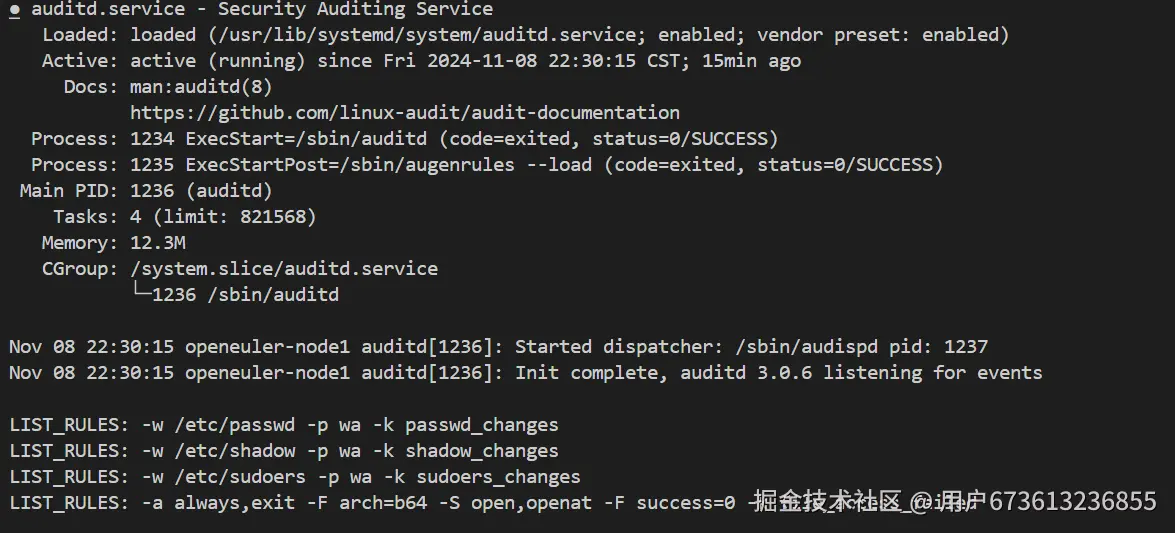This screenshot has height=533, width=1175.
Task: Click the /system.slice/auditd.service CGroup path
Action: click(x=283, y=269)
